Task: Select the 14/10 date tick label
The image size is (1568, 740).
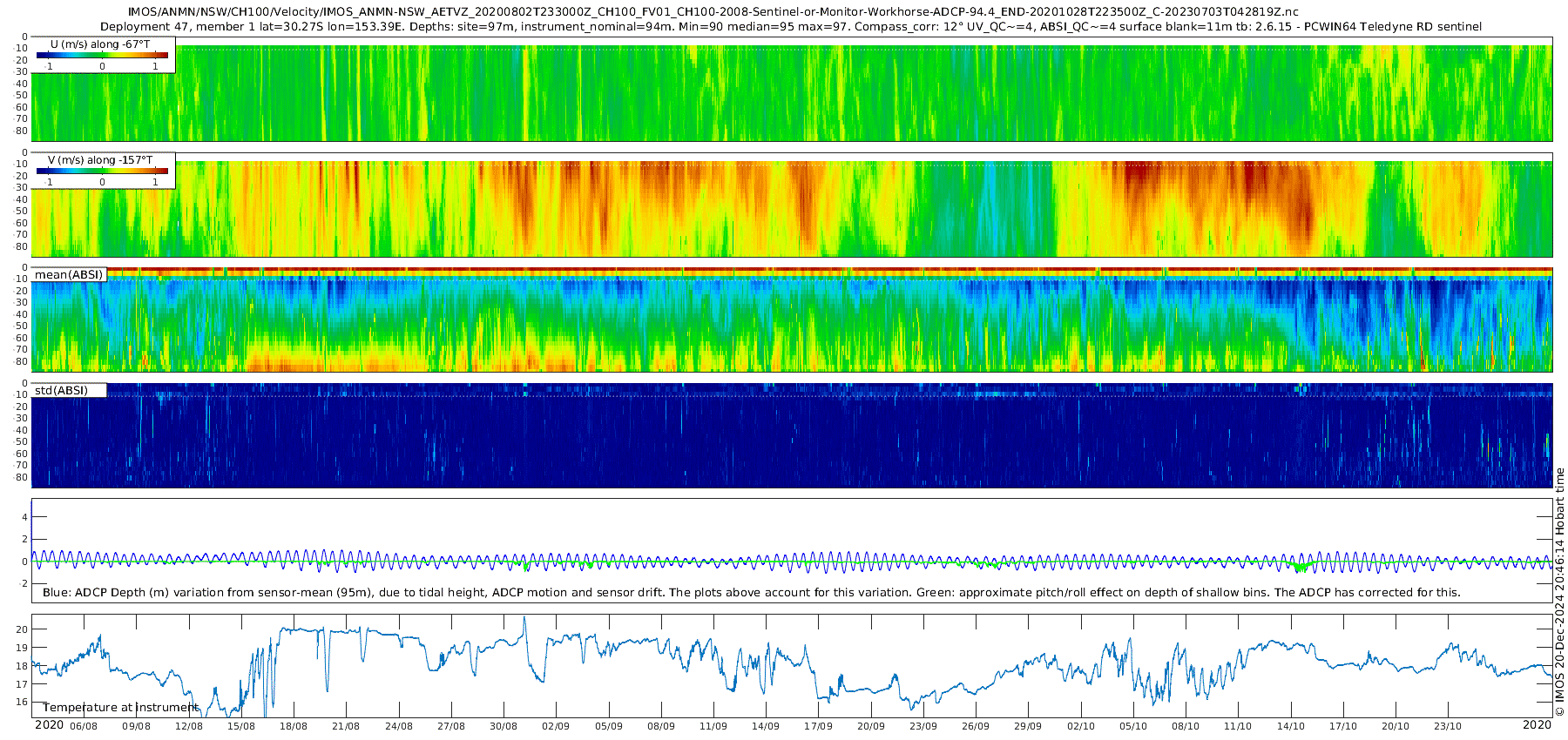Action: pos(1290,726)
